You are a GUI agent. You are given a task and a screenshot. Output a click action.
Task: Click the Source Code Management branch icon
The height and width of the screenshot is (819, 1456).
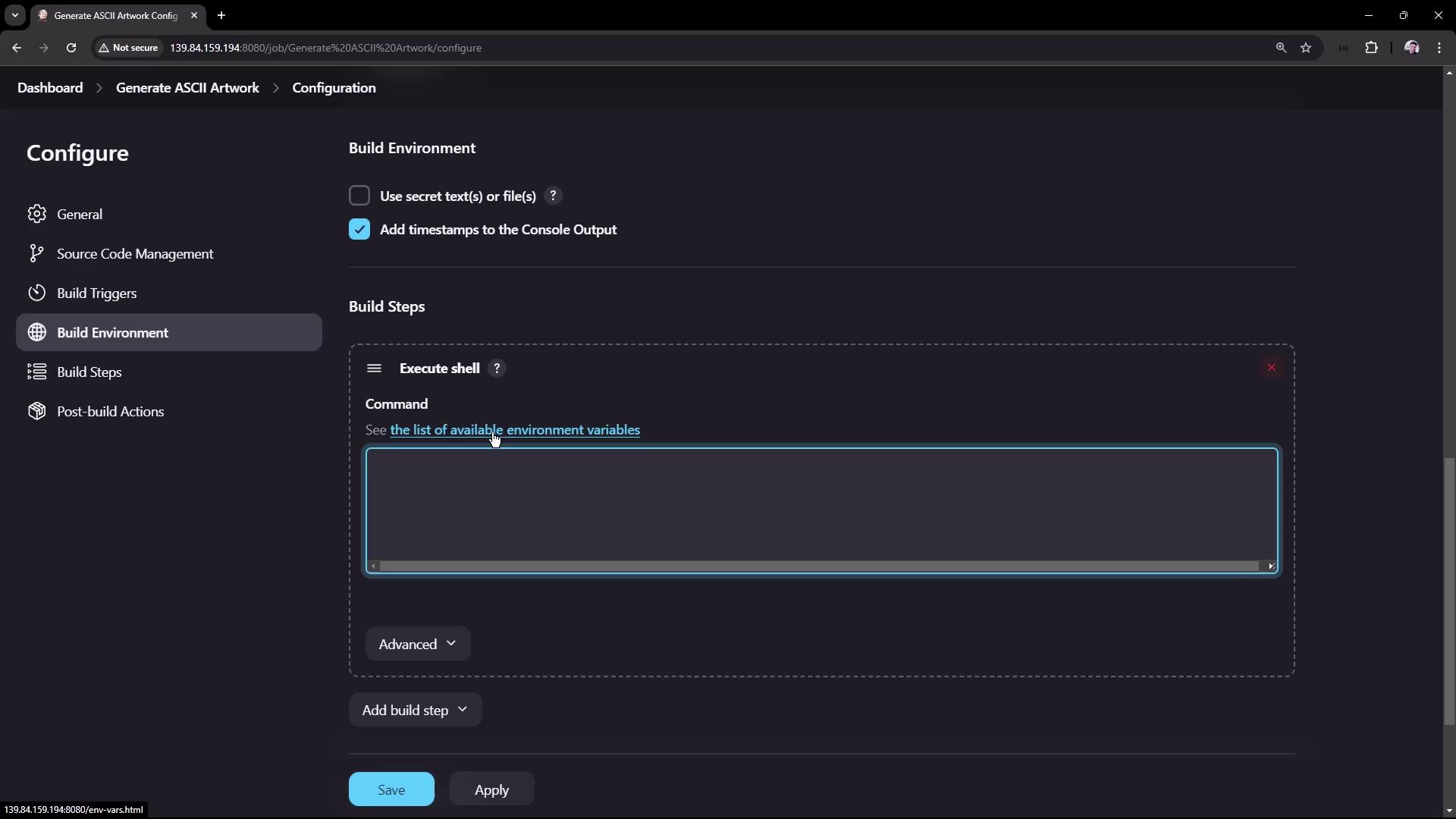(x=36, y=253)
